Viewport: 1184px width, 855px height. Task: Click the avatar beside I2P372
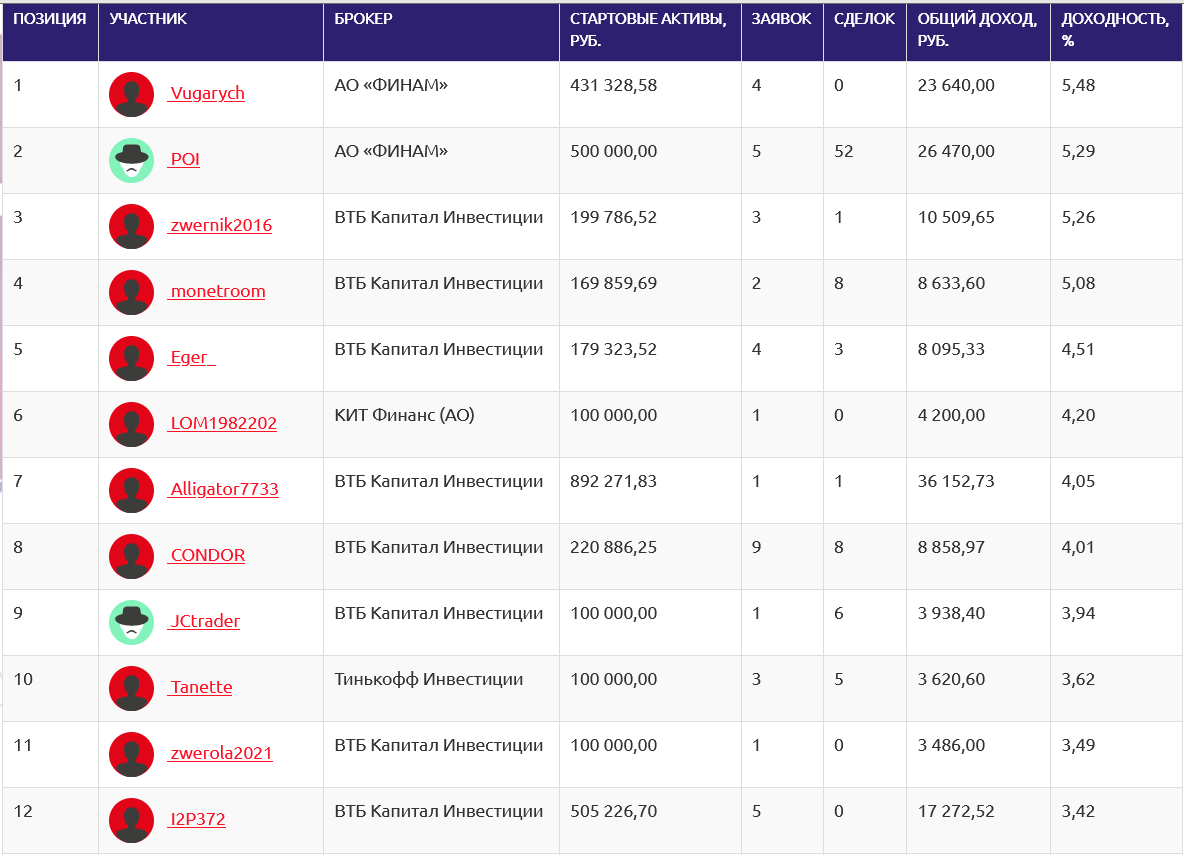tap(131, 821)
